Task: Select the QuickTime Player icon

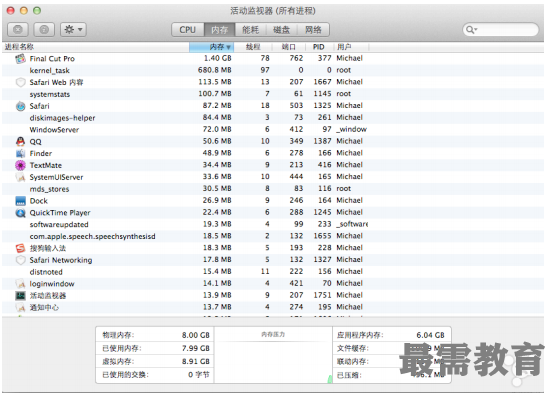Action: click(20, 212)
